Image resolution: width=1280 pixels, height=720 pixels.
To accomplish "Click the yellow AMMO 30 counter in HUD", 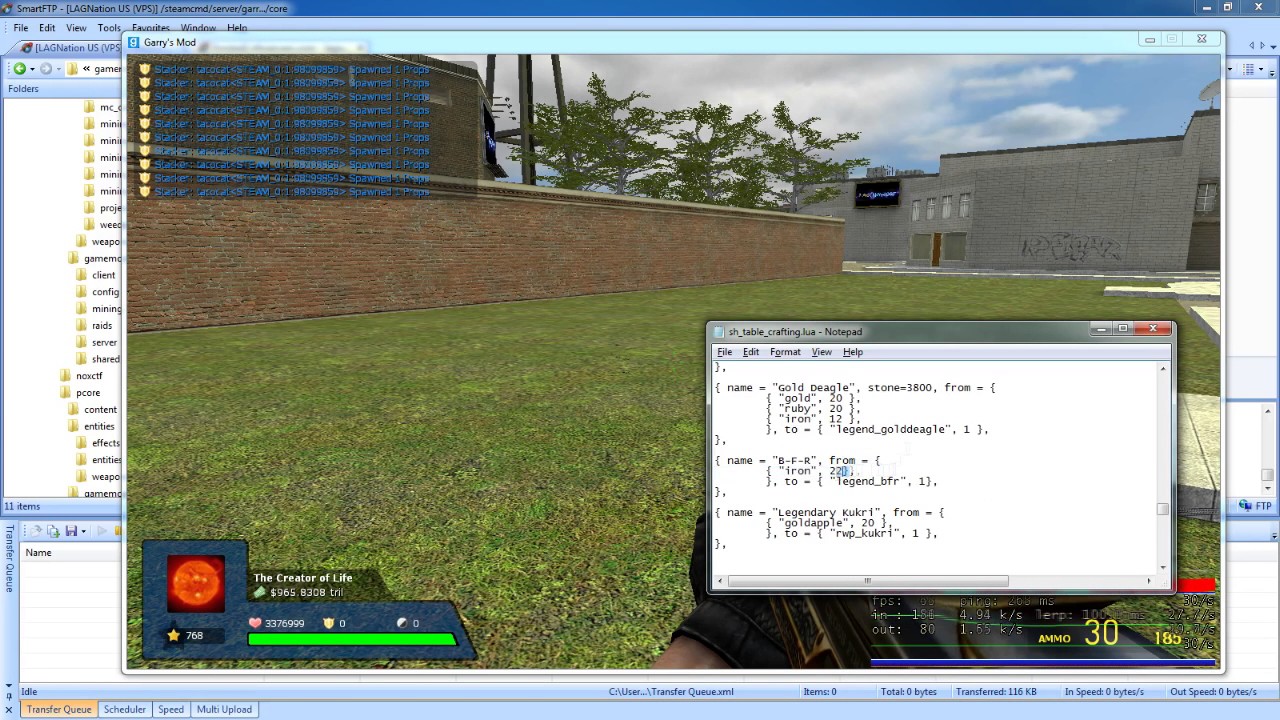I will click(x=1078, y=633).
